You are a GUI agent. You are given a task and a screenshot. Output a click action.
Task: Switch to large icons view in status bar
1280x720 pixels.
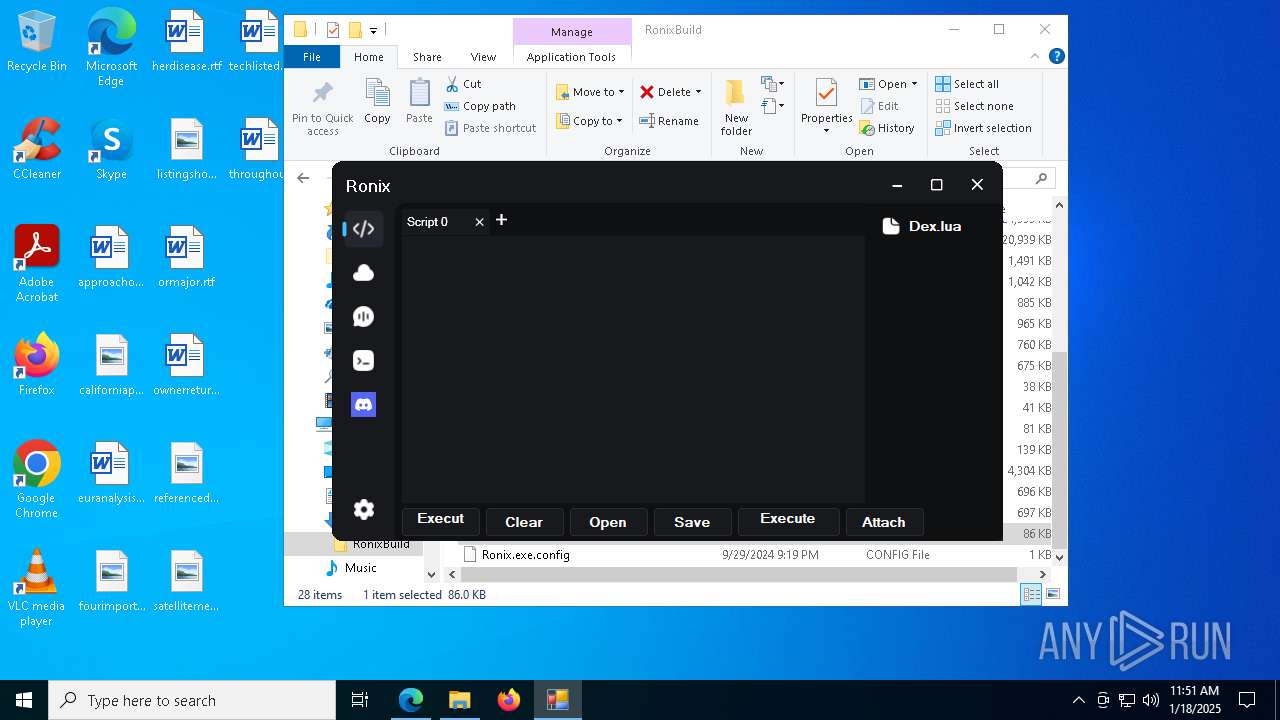tap(1052, 595)
